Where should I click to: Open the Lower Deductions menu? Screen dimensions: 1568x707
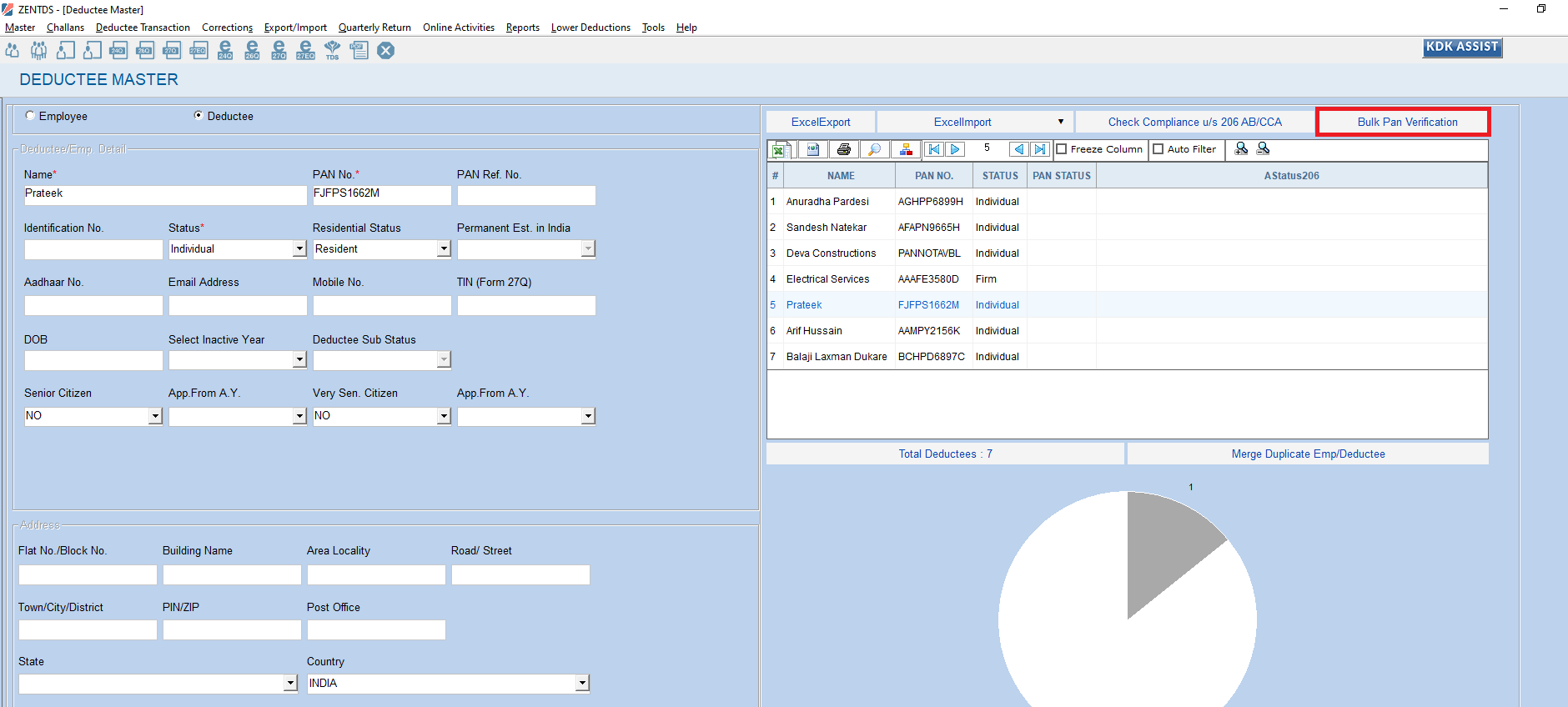591,28
